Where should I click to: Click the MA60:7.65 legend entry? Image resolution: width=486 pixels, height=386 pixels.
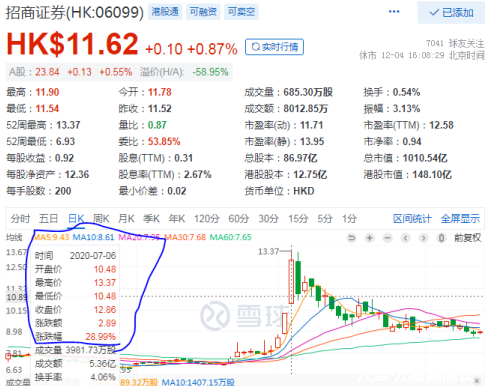[x=230, y=237]
